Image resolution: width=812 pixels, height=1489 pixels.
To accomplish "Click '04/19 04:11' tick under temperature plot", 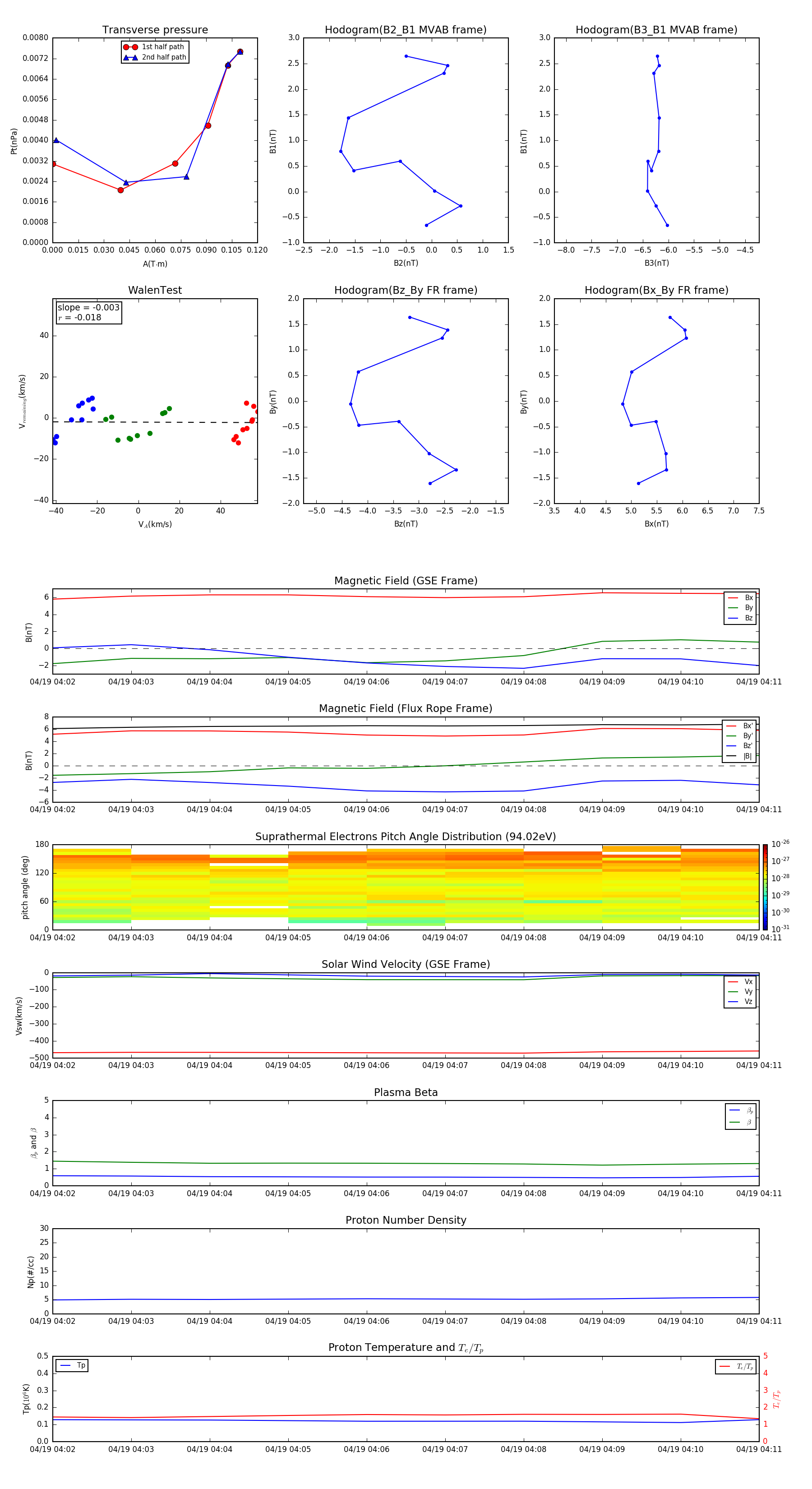I will pos(759,1449).
